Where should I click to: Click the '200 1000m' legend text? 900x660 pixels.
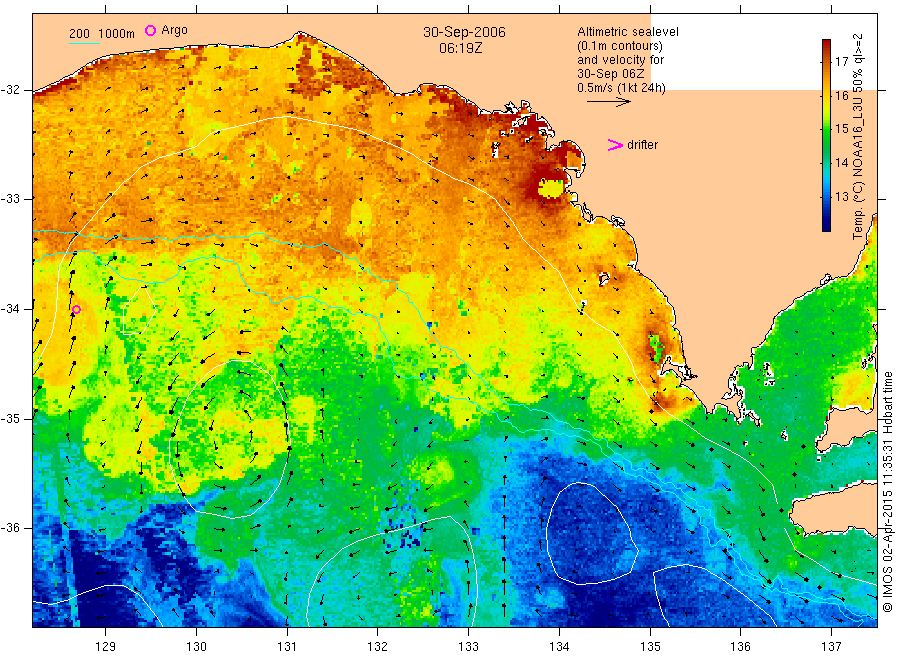pos(102,34)
